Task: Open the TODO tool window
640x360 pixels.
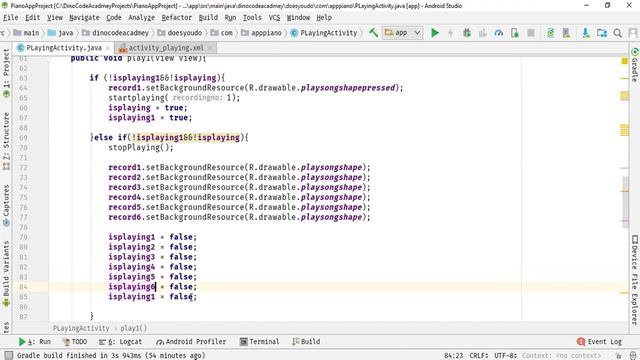Action: click(x=74, y=342)
